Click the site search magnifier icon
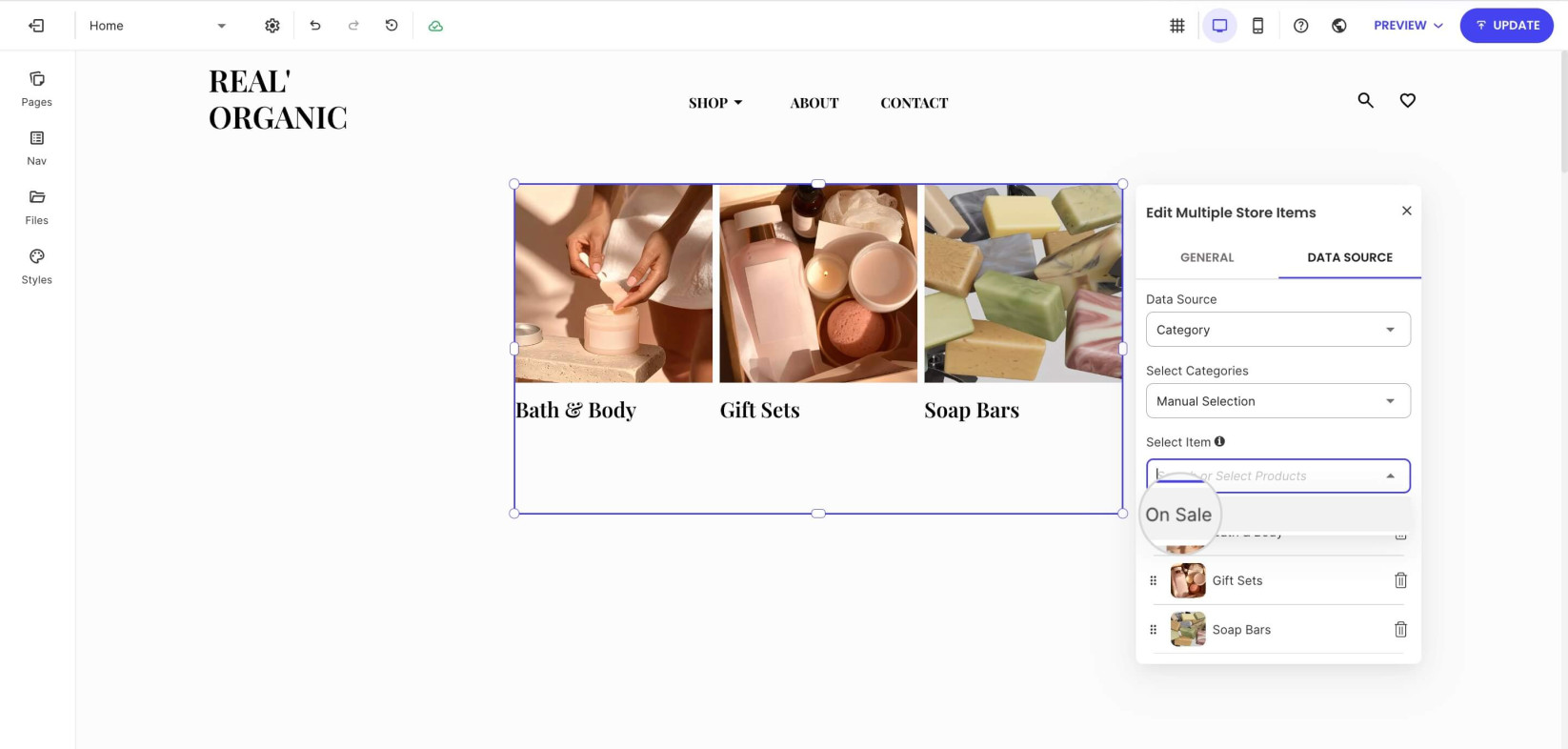Image resolution: width=1568 pixels, height=749 pixels. pos(1365,100)
